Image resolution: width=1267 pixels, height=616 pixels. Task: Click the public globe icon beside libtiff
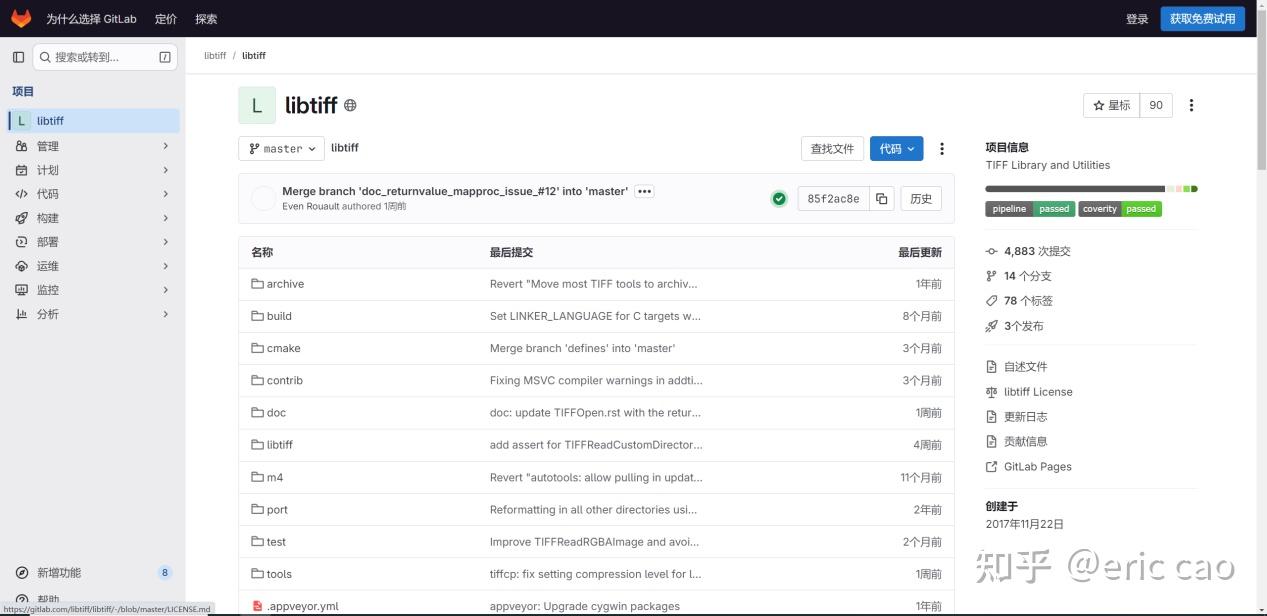point(350,105)
